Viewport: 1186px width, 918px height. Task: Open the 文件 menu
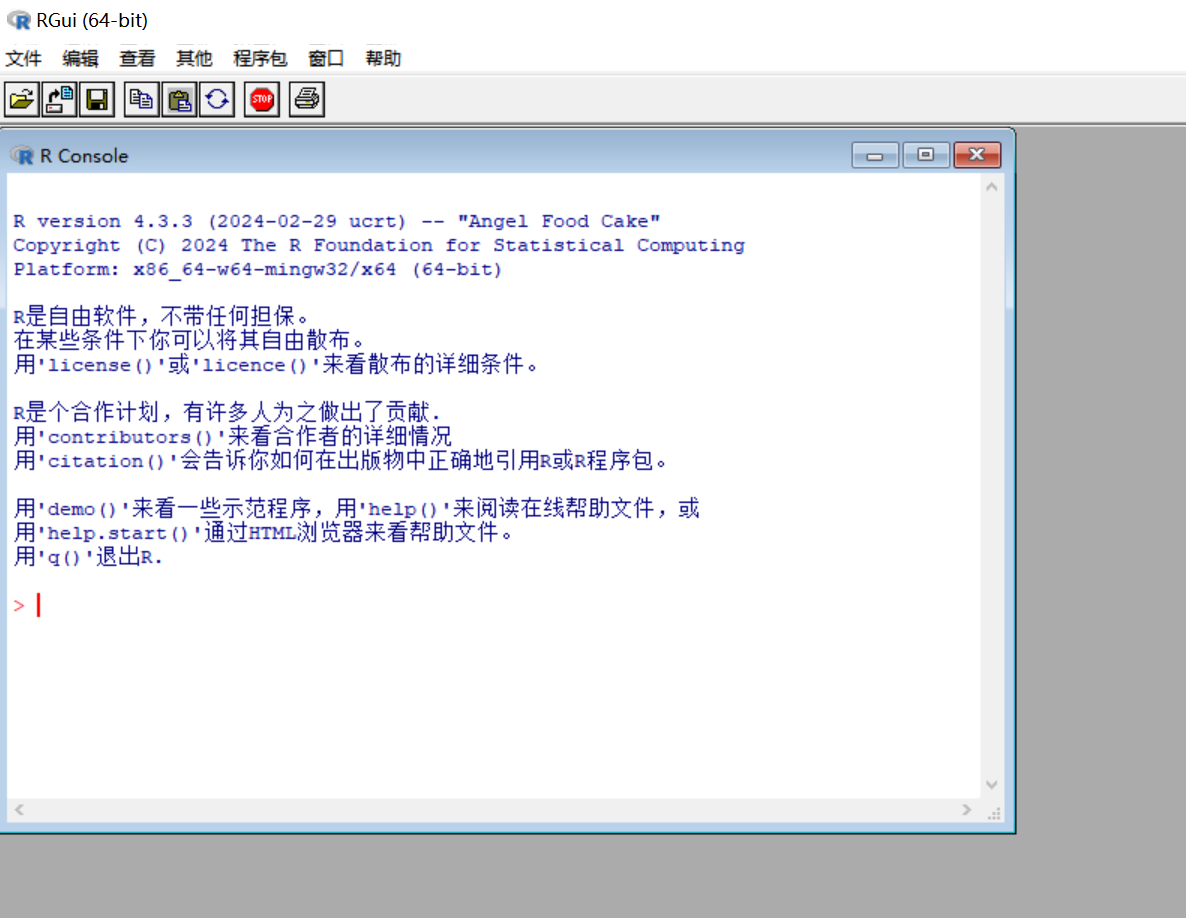tap(23, 58)
